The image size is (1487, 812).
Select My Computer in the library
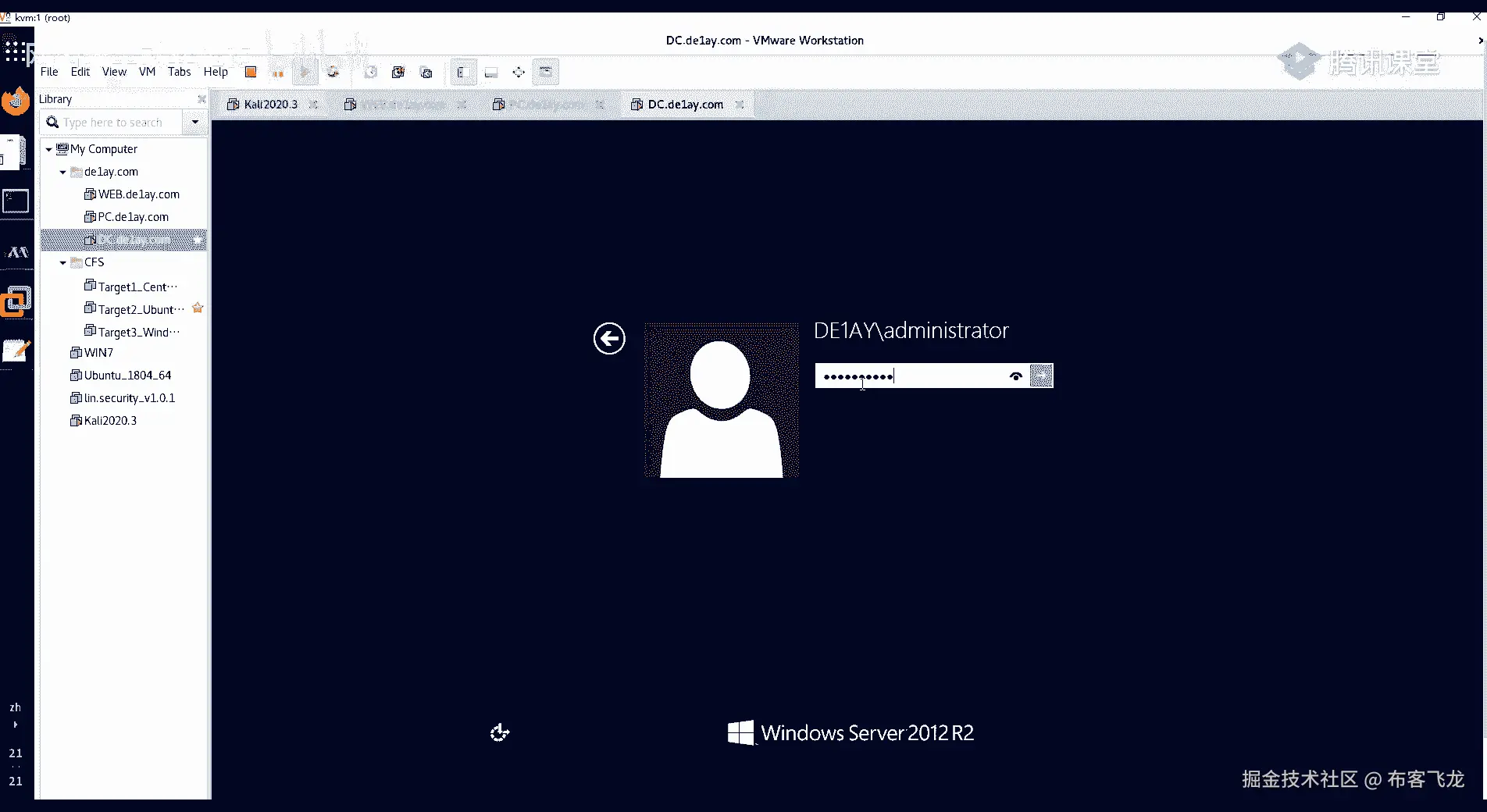click(x=103, y=149)
